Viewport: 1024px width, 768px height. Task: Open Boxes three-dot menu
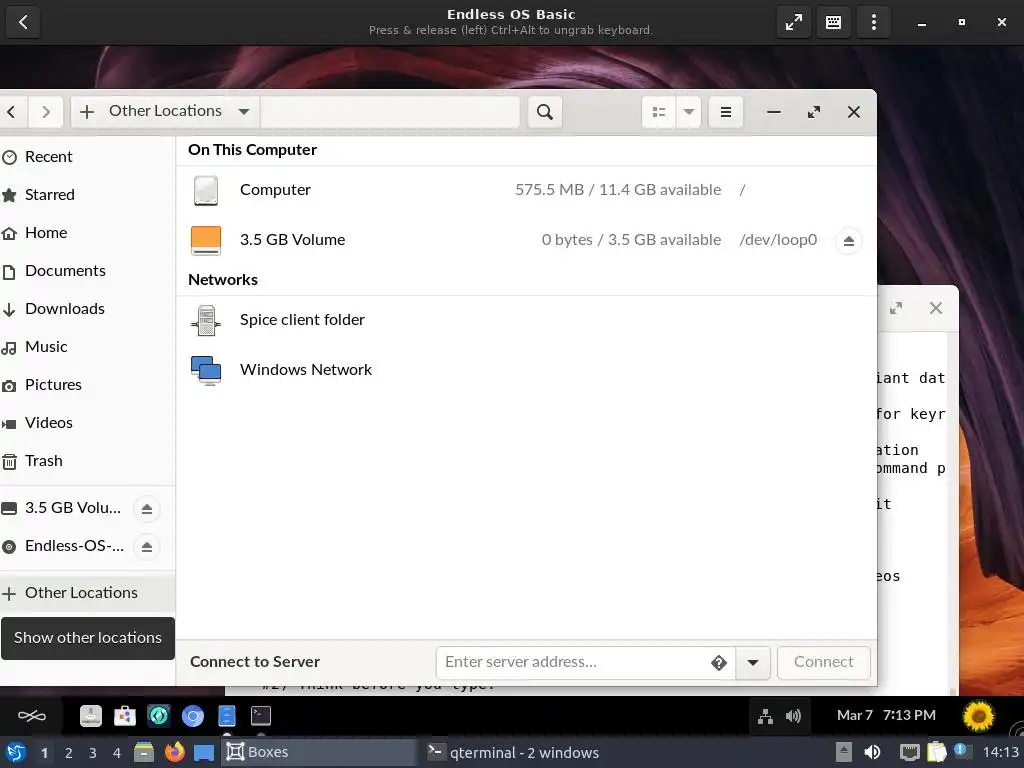point(874,22)
